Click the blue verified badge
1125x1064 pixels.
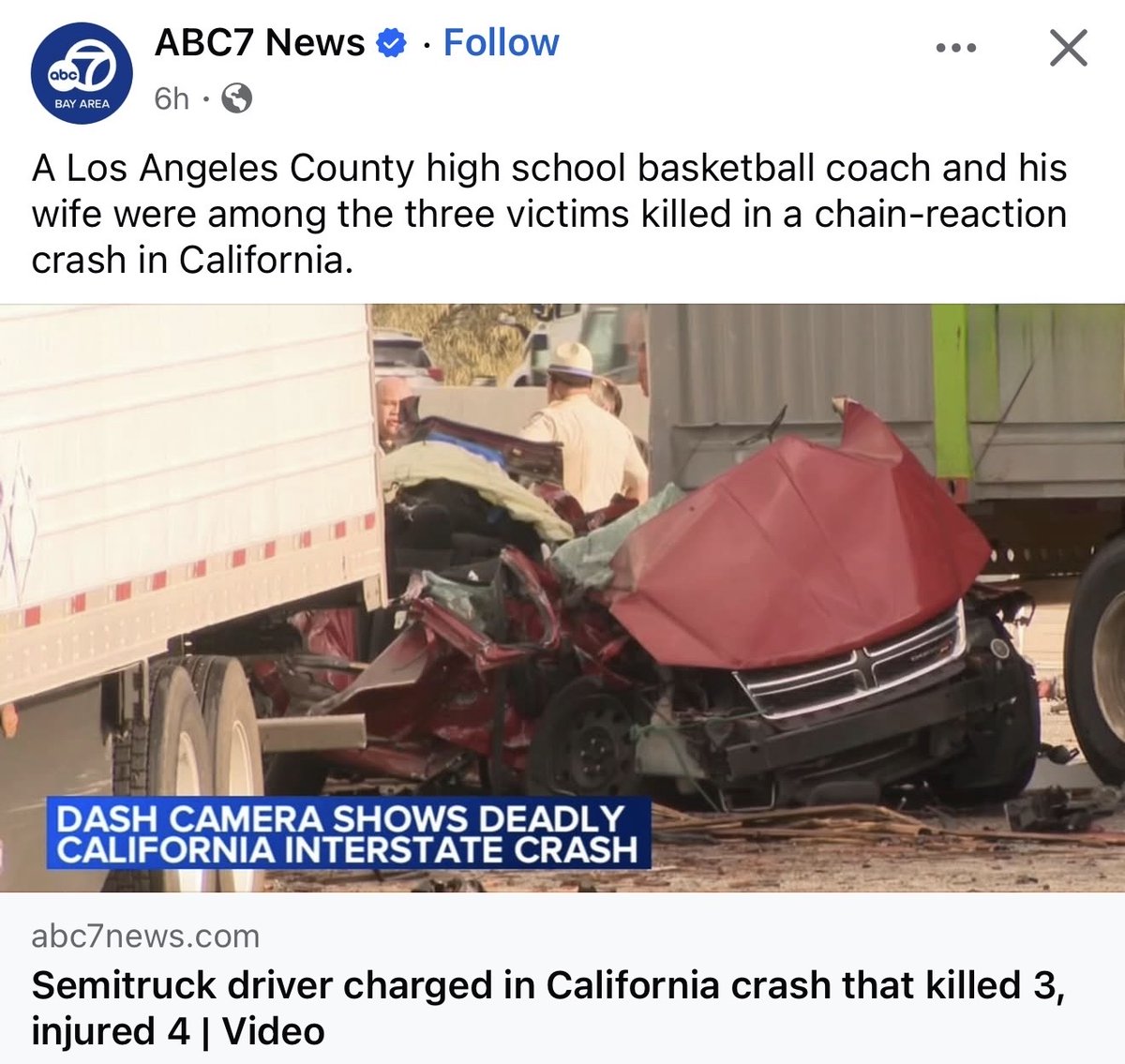pyautogui.click(x=391, y=43)
